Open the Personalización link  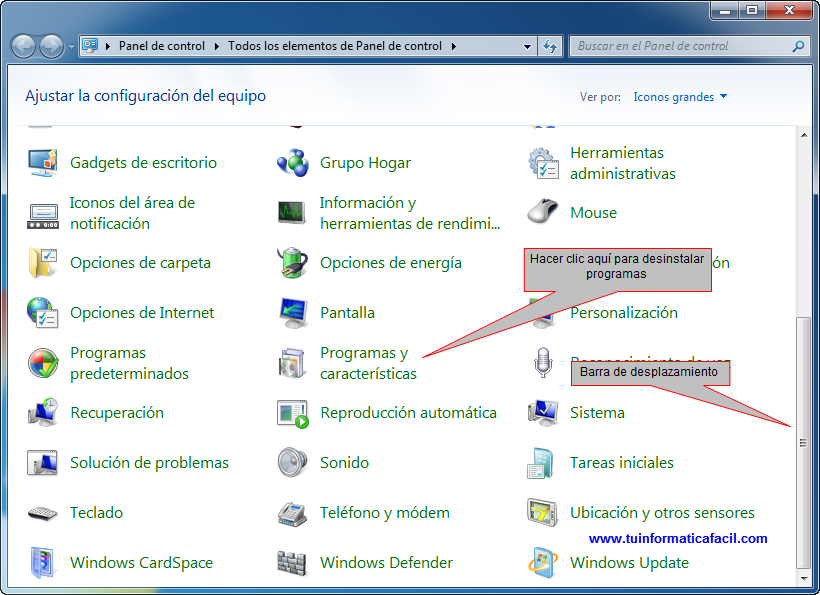coord(624,313)
